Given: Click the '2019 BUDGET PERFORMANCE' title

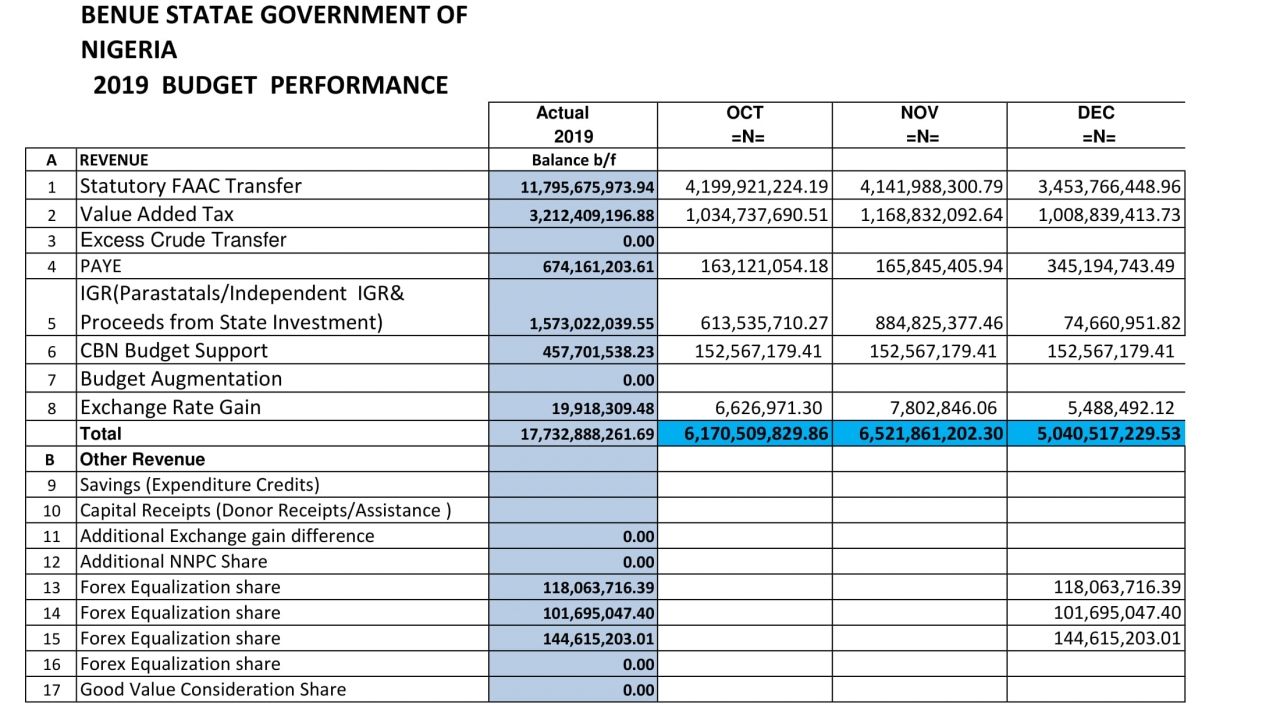Looking at the screenshot, I should point(270,86).
